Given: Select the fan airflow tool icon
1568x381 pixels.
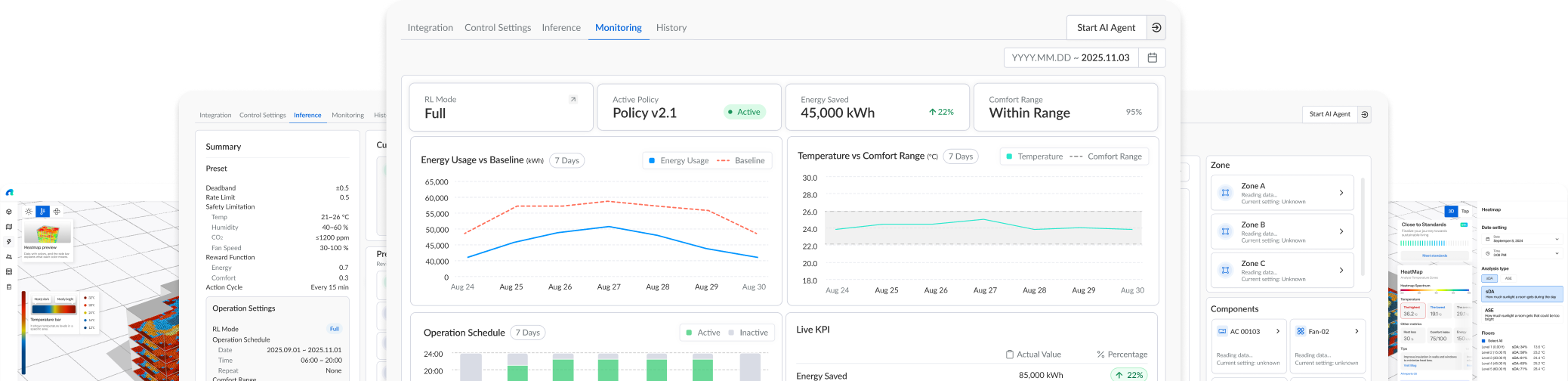Looking at the screenshot, I should [57, 212].
